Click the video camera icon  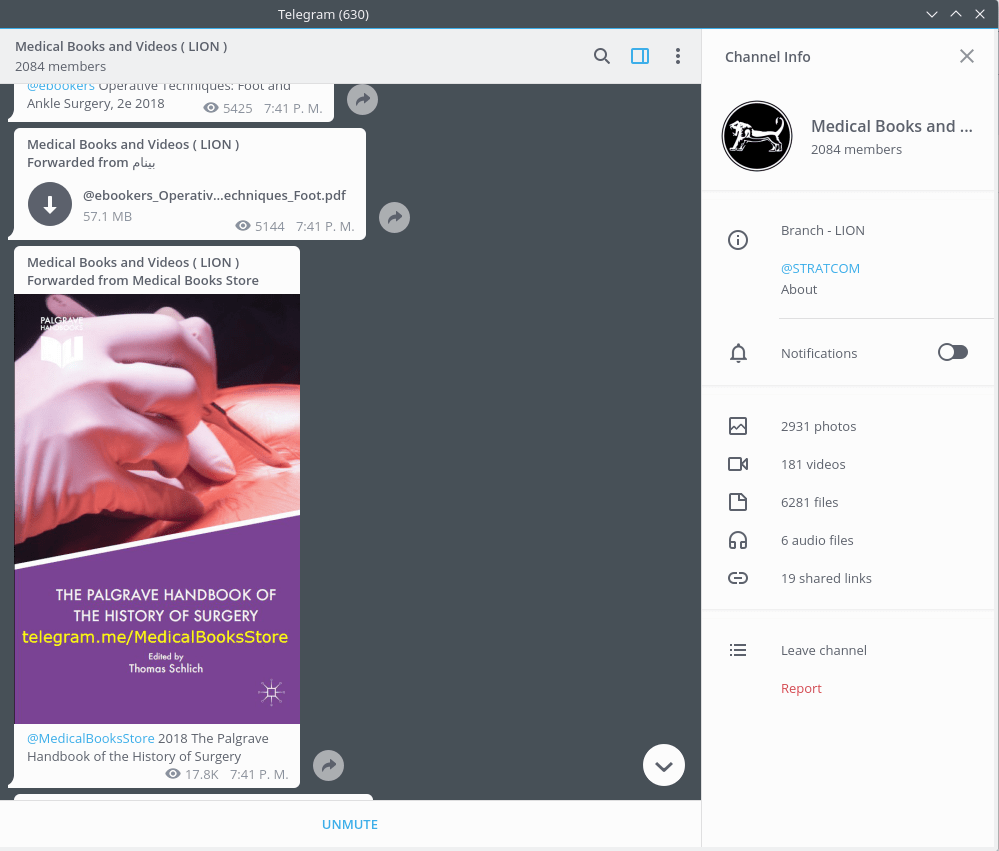[x=738, y=464]
